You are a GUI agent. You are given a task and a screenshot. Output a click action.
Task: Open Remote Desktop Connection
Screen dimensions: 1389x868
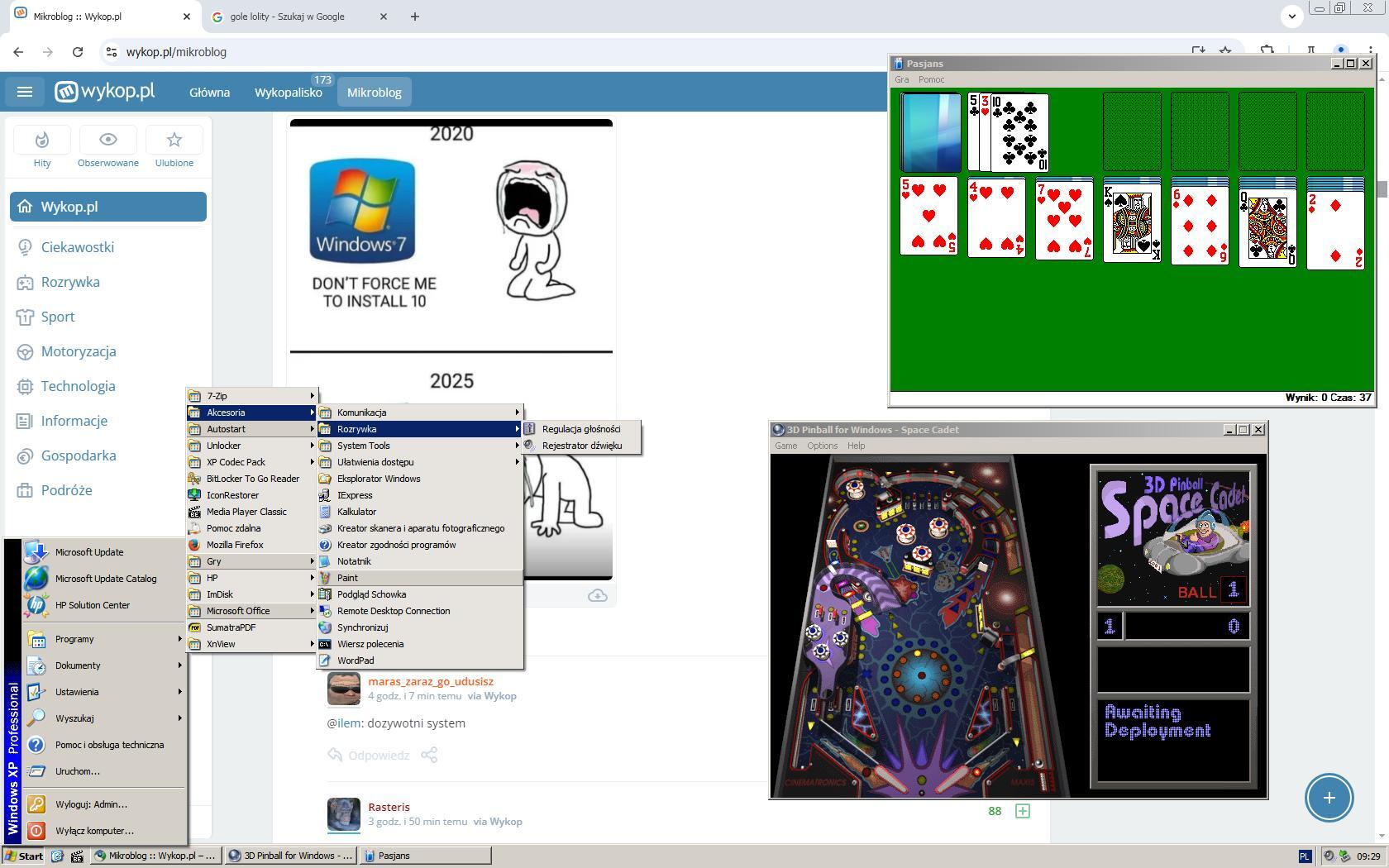420,611
